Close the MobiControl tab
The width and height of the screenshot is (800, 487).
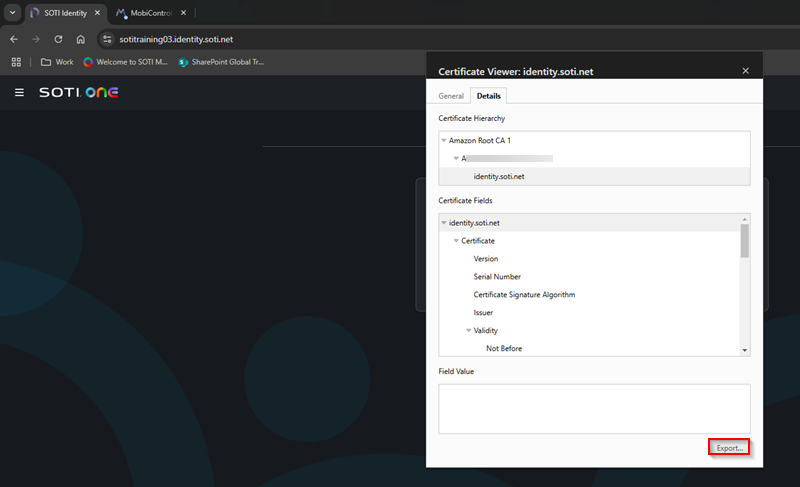point(183,13)
